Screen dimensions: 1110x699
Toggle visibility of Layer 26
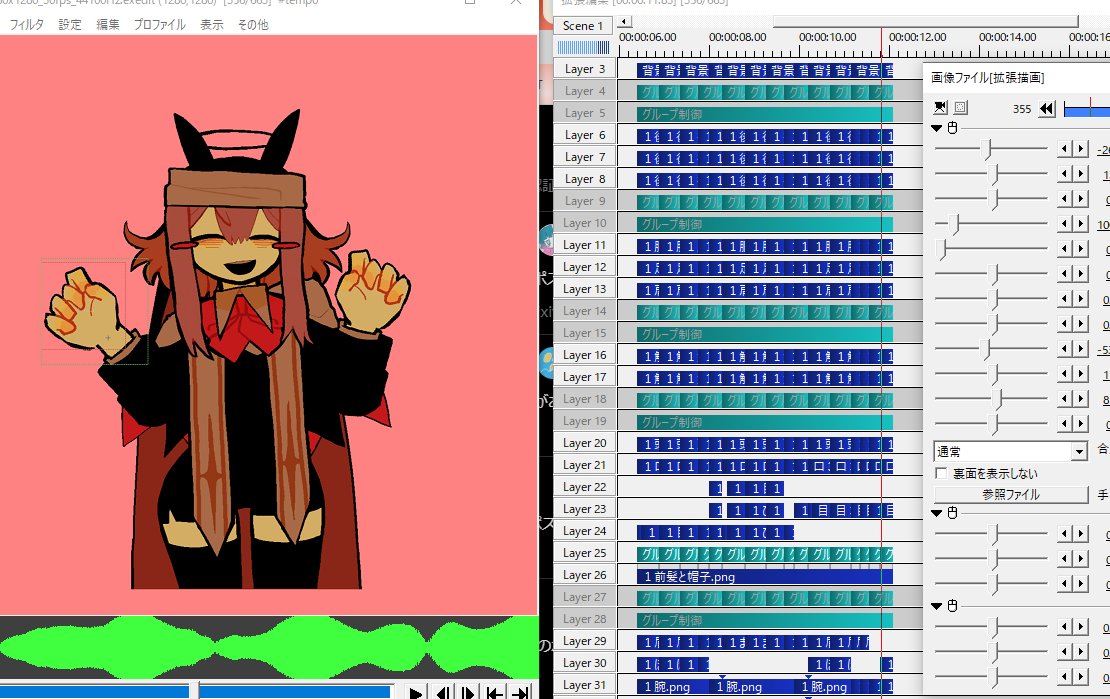pyautogui.click(x=585, y=575)
